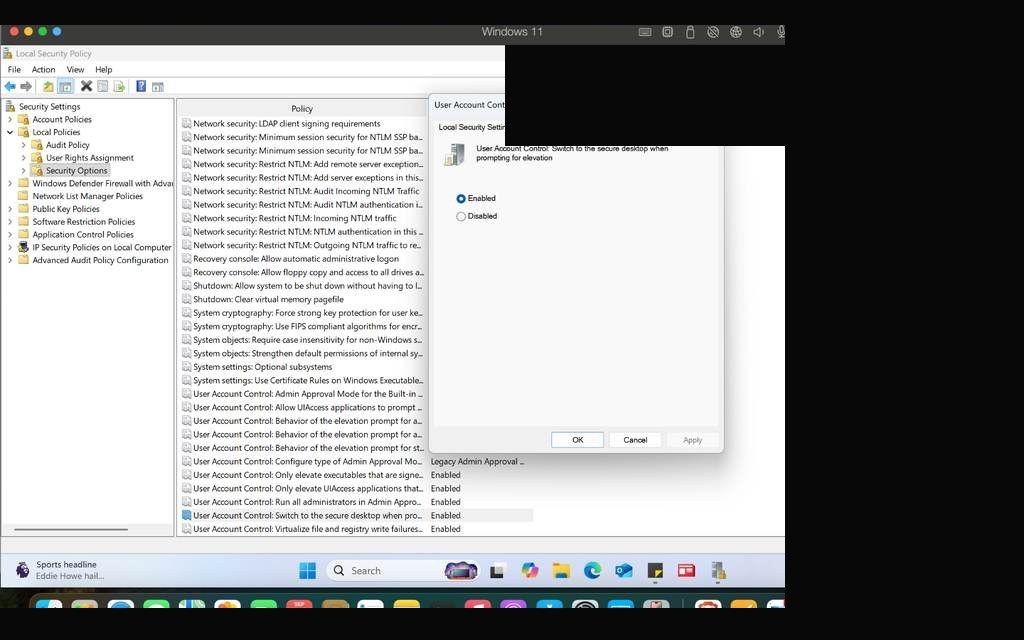Expand Software Restriction Policies node
Screen dimensions: 1024x640
10,222
